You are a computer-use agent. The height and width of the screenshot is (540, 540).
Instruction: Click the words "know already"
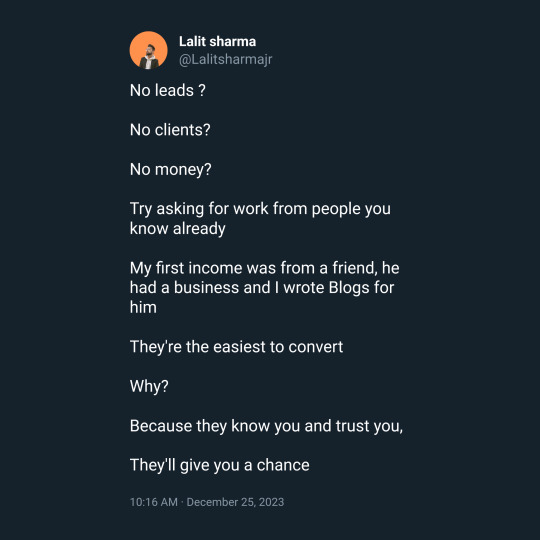pyautogui.click(x=178, y=229)
